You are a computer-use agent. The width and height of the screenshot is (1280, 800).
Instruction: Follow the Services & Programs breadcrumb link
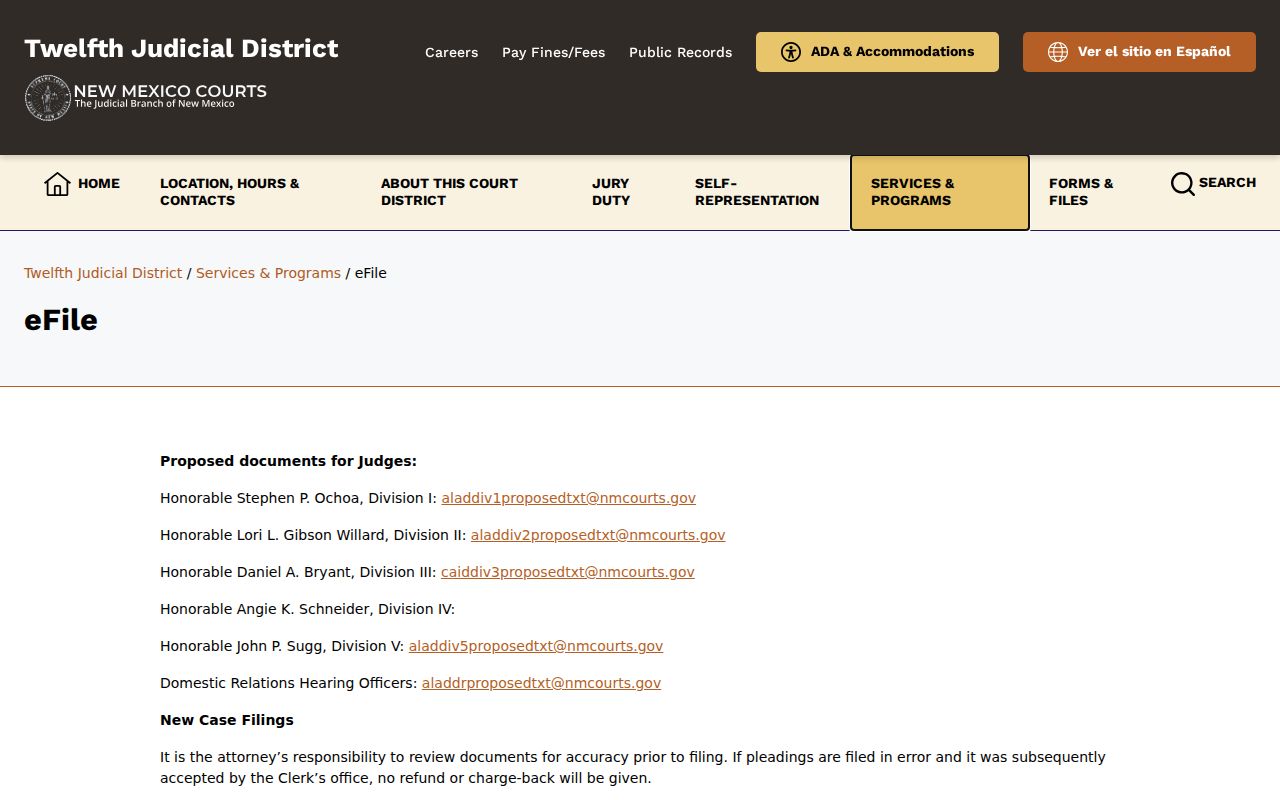268,273
